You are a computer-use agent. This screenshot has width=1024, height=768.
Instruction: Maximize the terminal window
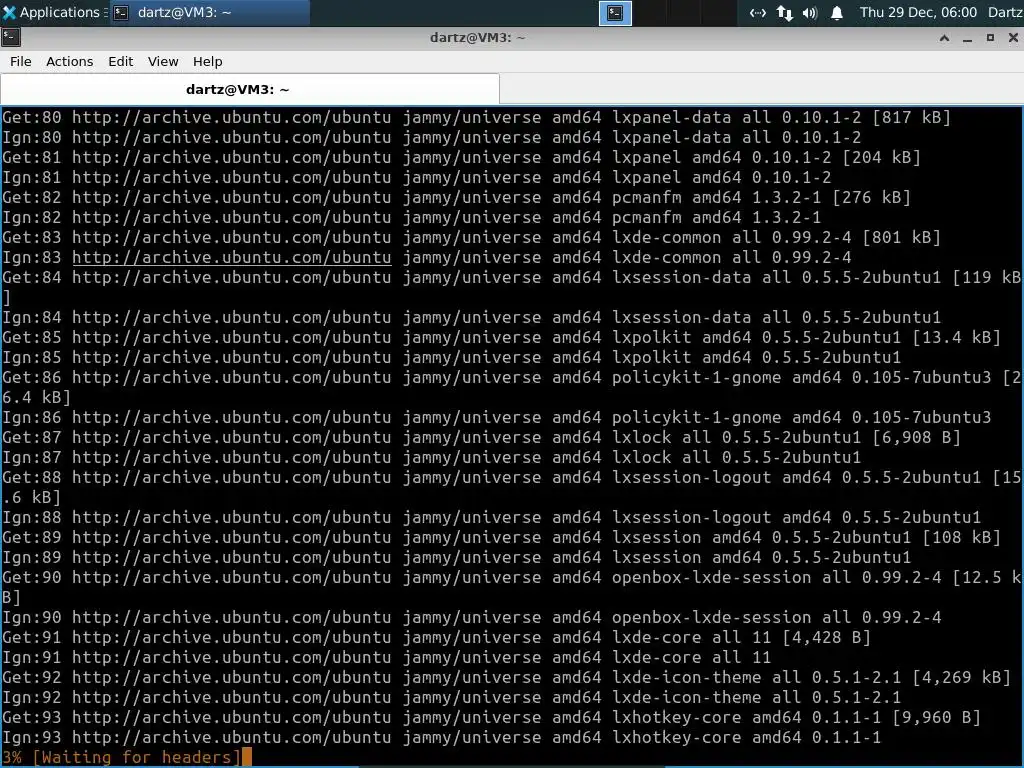coord(990,38)
